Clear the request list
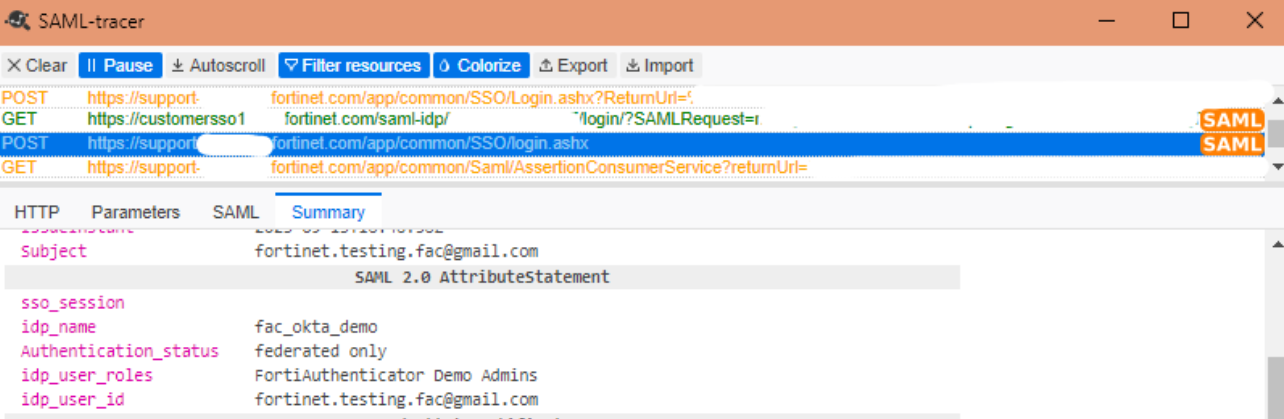 click(x=36, y=66)
